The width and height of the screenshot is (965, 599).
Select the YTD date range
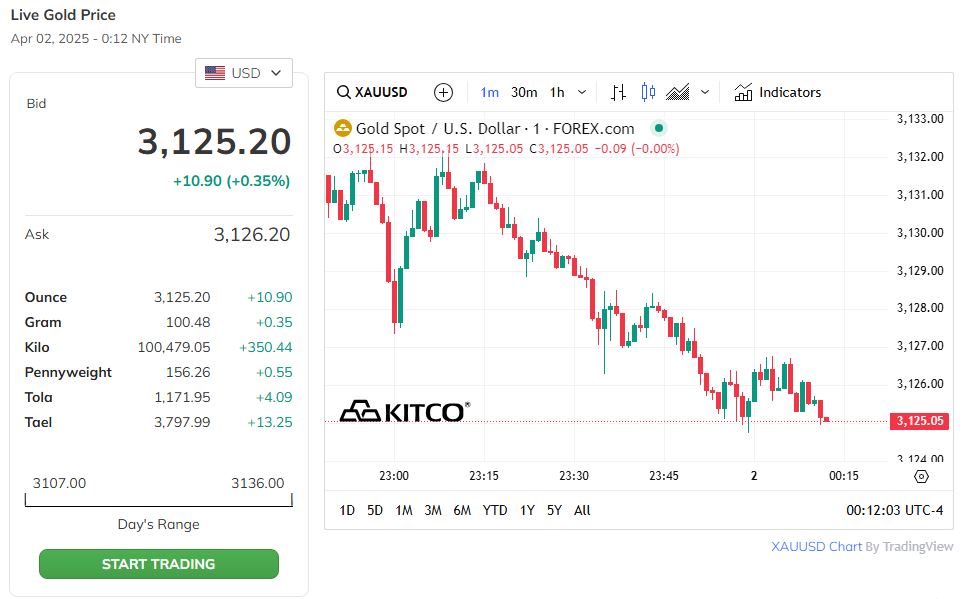tap(495, 510)
